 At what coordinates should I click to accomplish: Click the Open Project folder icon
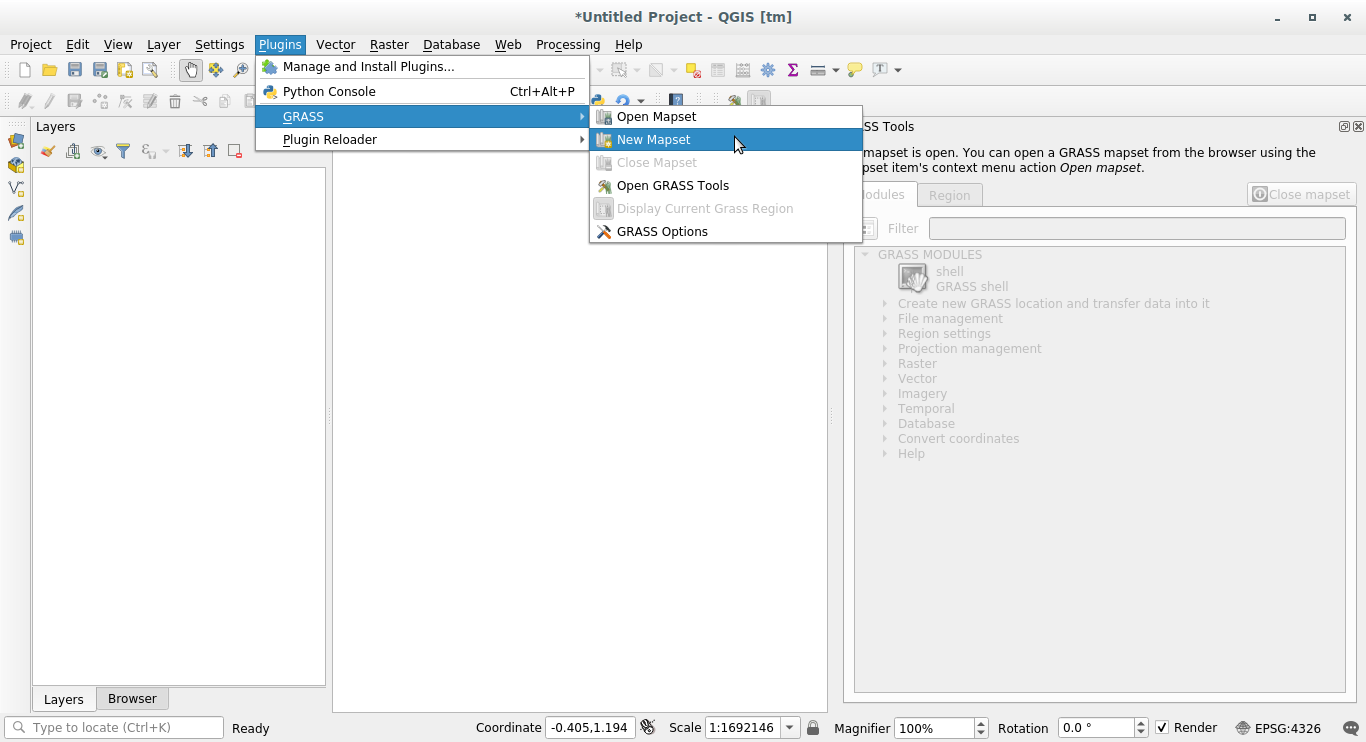click(49, 70)
